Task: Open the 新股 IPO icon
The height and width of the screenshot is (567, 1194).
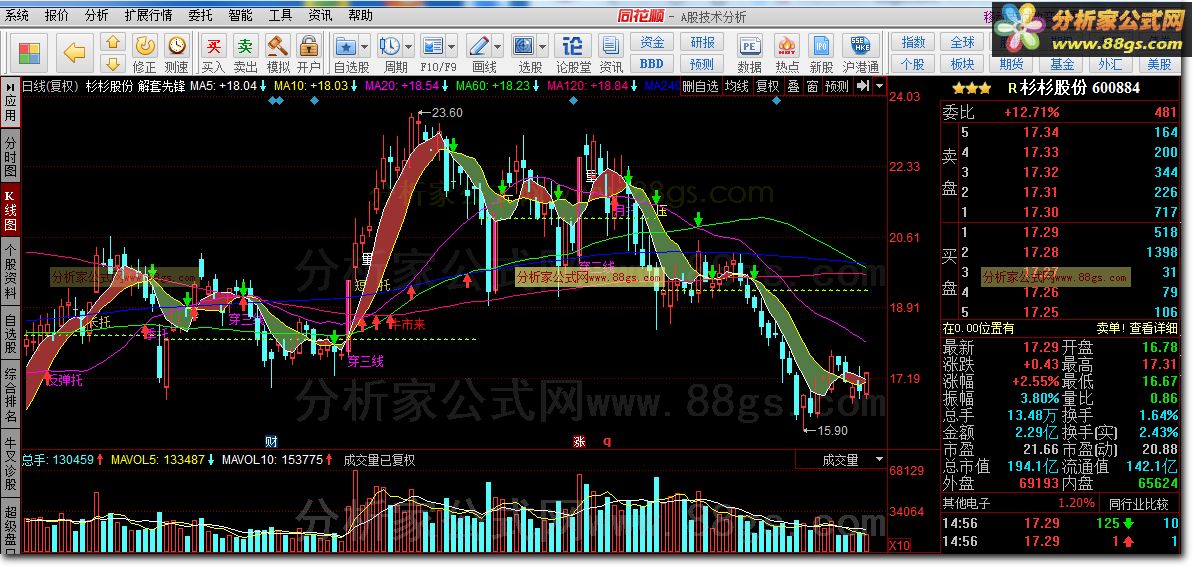Action: coord(821,46)
